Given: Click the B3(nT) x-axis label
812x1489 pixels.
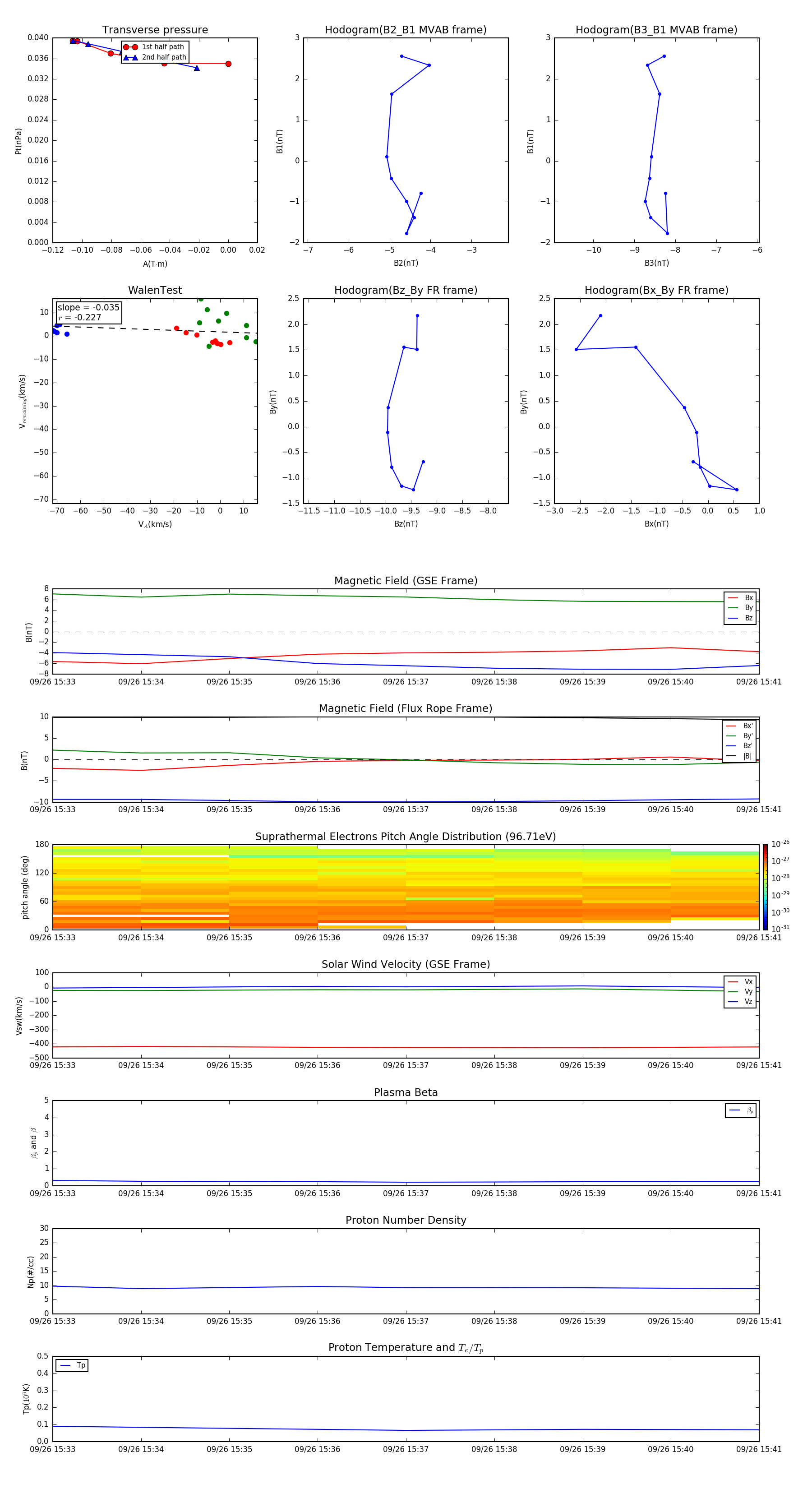Looking at the screenshot, I should (656, 263).
